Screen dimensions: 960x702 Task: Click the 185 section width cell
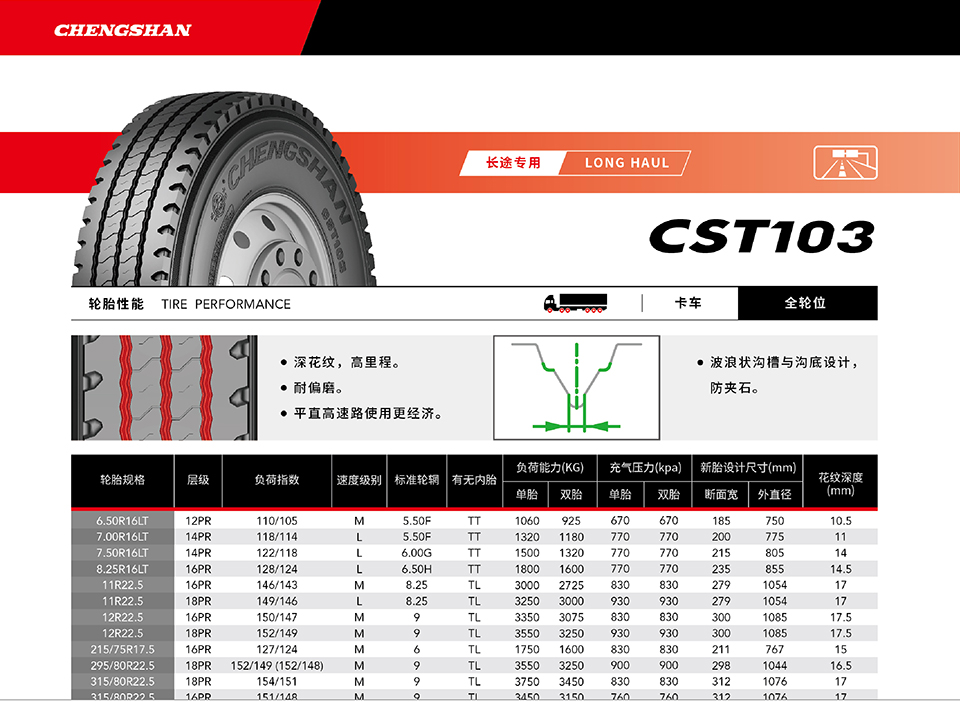tap(721, 521)
